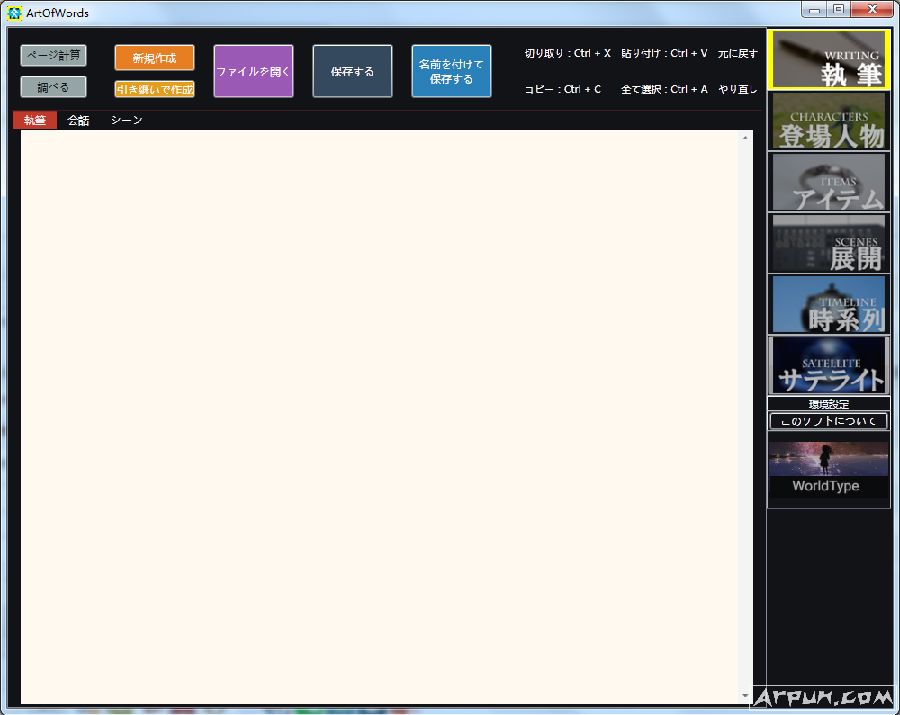Viewport: 900px width, 715px height.
Task: Open the TIMELINE 時系列 panel
Action: pos(828,304)
